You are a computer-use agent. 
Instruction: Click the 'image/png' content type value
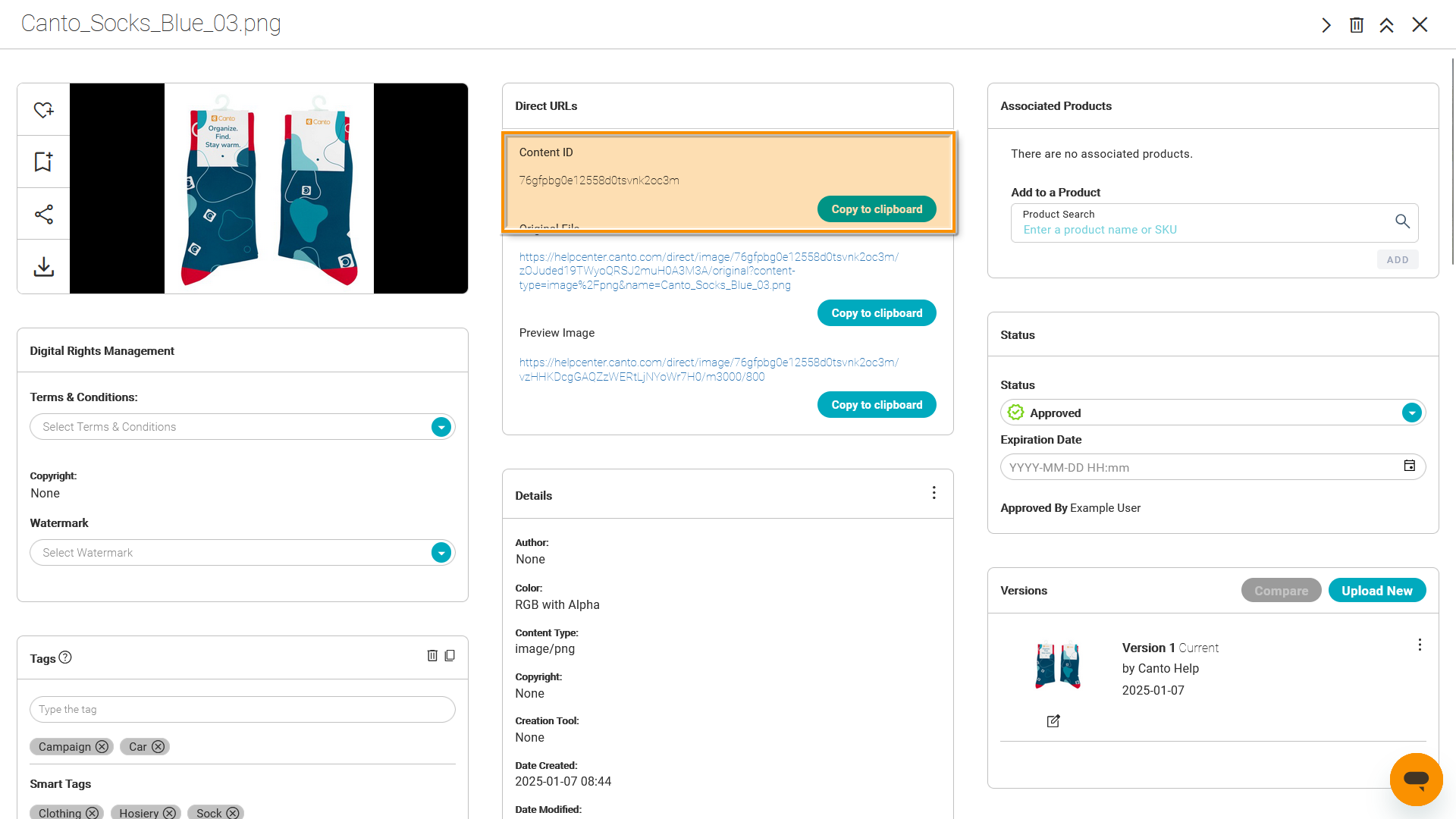pos(544,649)
